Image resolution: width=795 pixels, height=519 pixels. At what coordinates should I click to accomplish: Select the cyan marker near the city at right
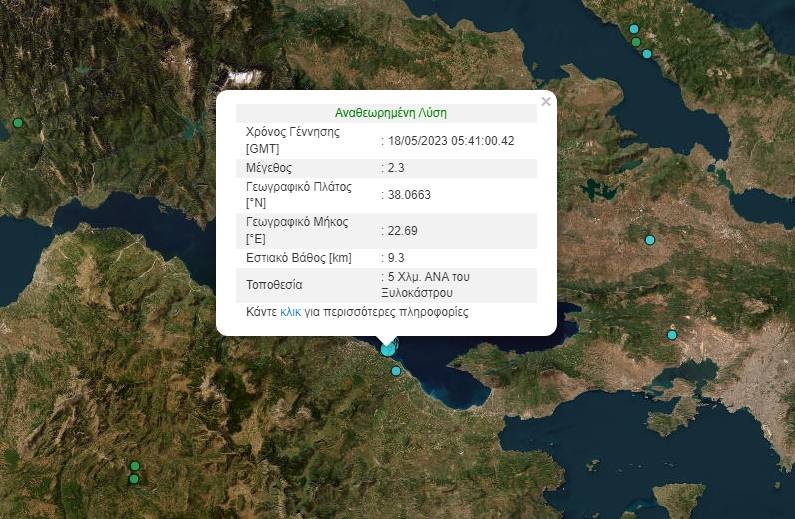[x=672, y=335]
